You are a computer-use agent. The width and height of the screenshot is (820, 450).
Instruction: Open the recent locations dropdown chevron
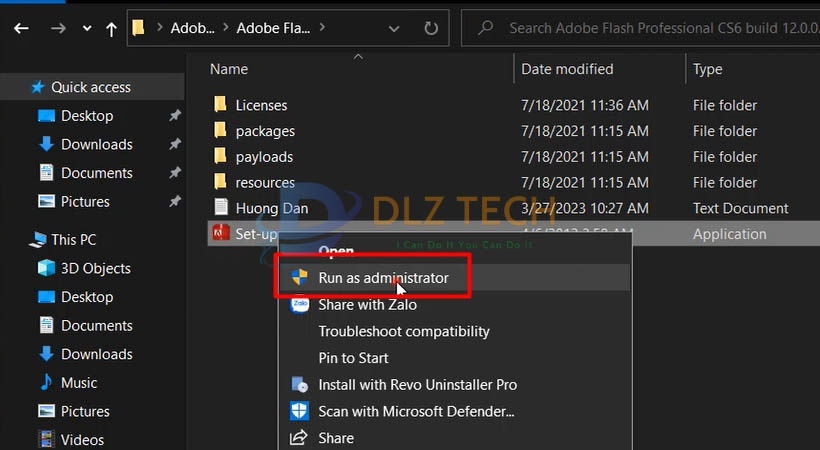coord(87,28)
